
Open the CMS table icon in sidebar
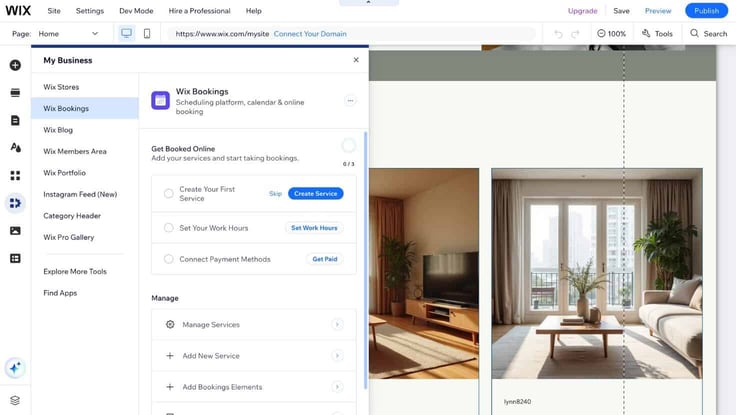pyautogui.click(x=15, y=258)
